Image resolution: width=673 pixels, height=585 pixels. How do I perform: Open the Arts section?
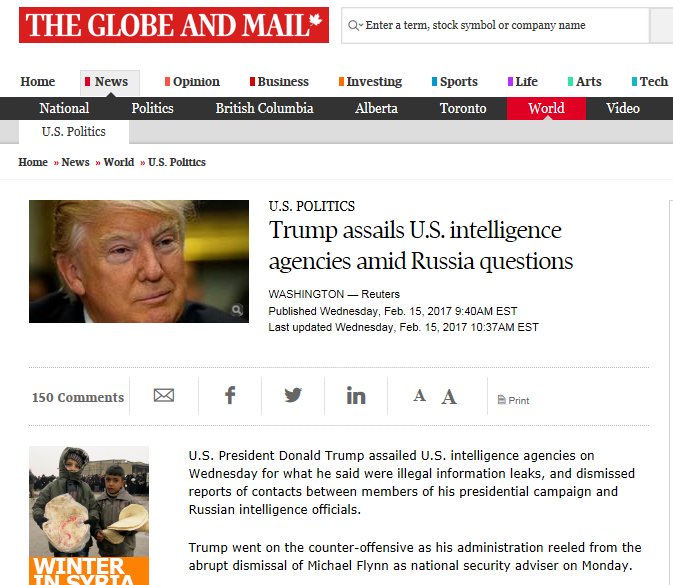click(x=585, y=82)
